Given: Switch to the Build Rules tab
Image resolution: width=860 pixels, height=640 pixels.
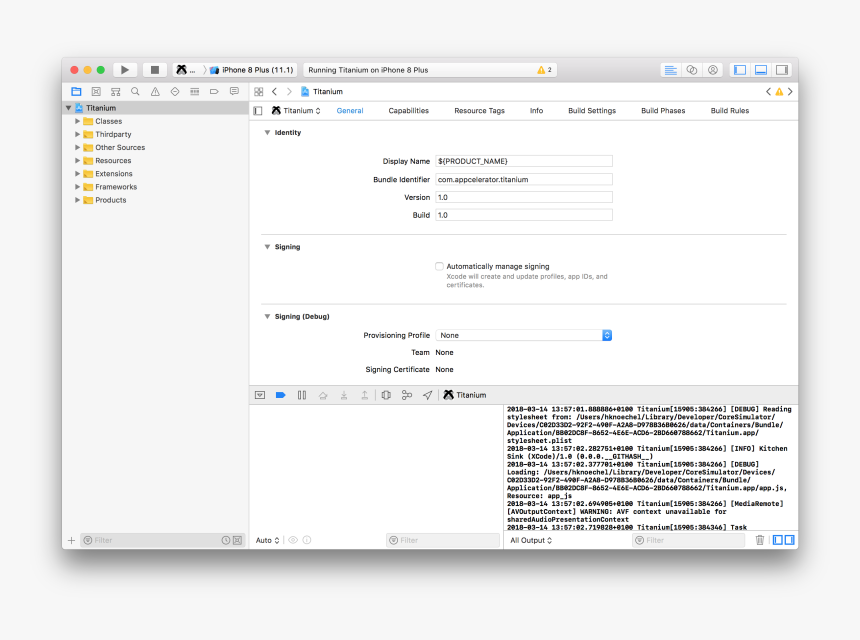Looking at the screenshot, I should (x=729, y=111).
